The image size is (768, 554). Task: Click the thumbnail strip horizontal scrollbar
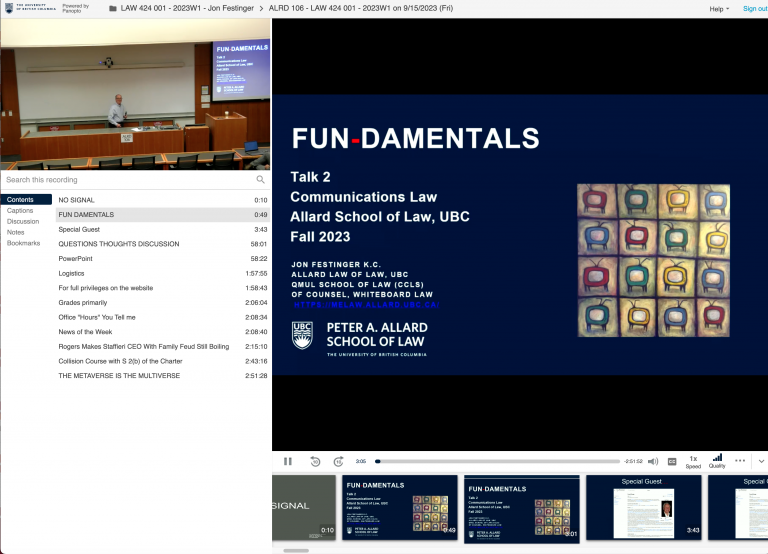click(x=296, y=551)
